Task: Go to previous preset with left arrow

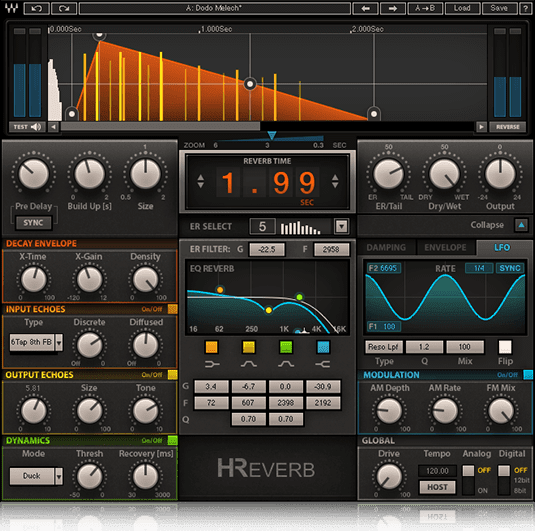Action: click(365, 8)
